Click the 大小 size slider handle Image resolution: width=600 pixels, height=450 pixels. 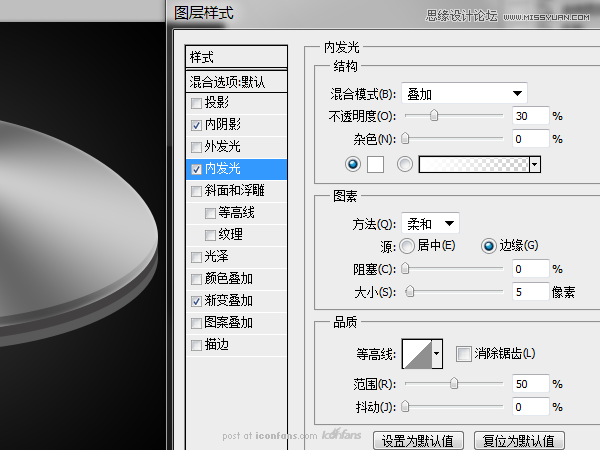click(x=410, y=292)
